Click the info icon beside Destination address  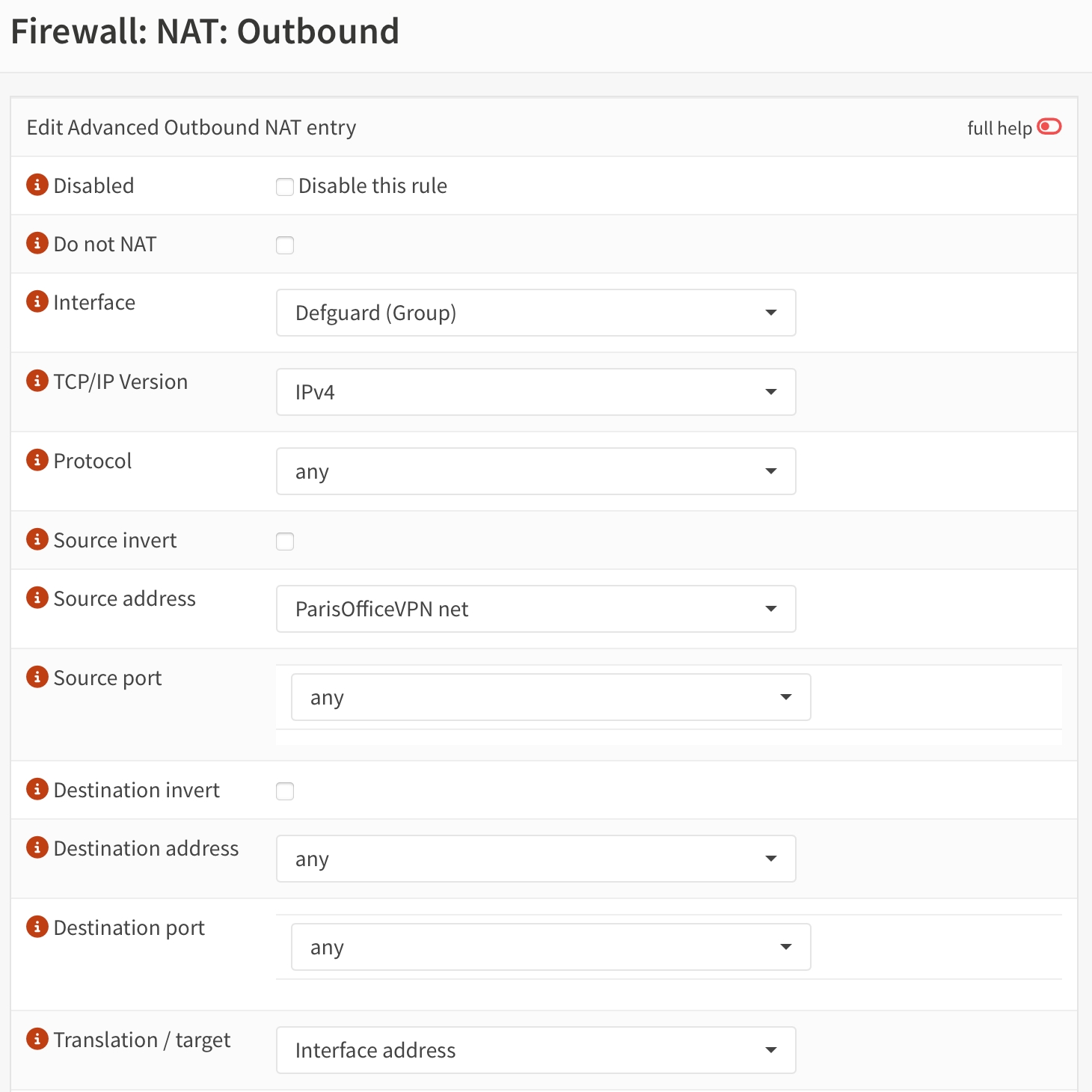(x=37, y=847)
